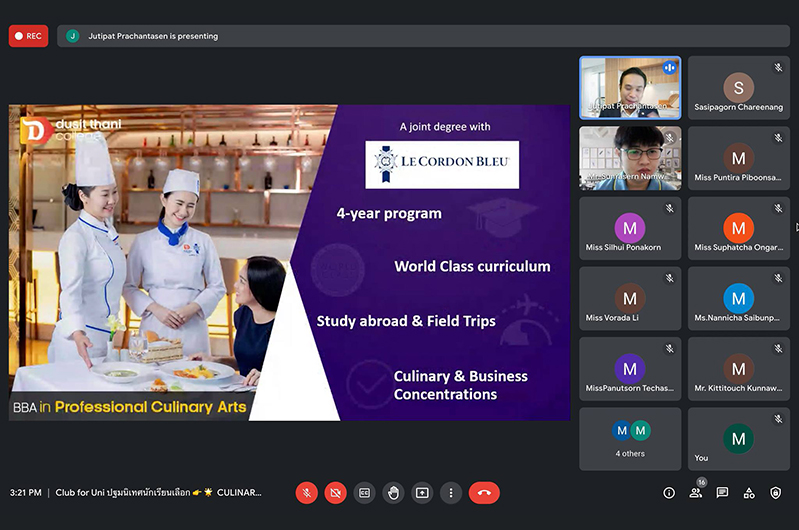This screenshot has height=530, width=799.
Task: Click 'World Class curriculum' slide text
Action: [472, 267]
